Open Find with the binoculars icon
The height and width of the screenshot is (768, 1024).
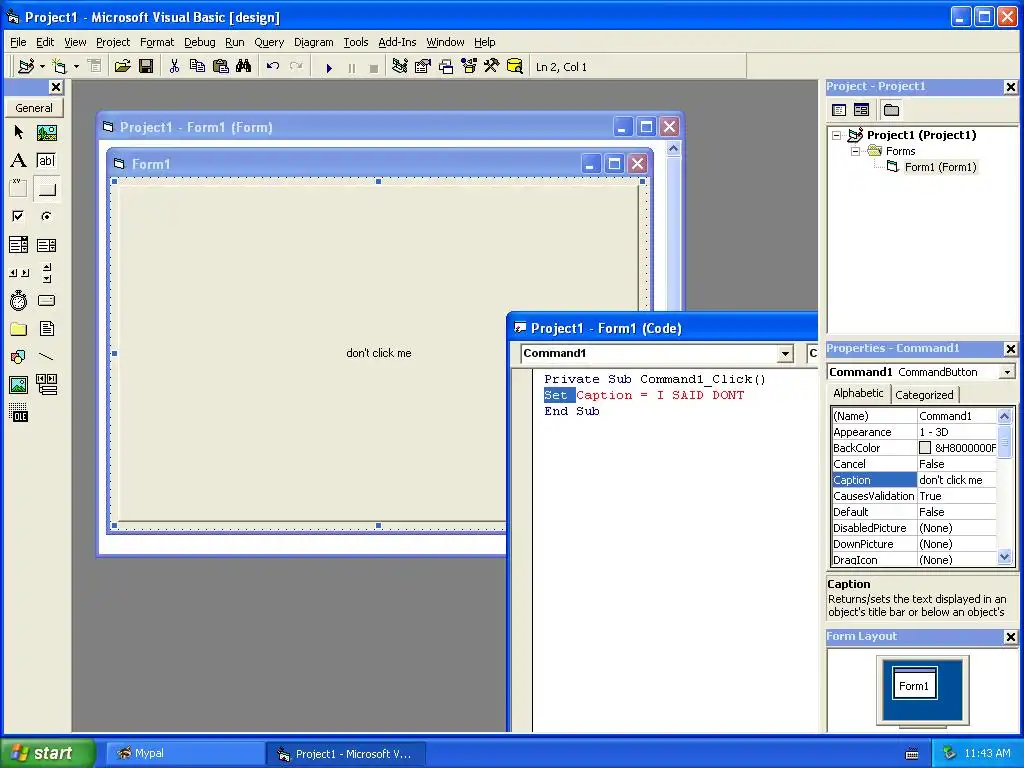pyautogui.click(x=244, y=67)
